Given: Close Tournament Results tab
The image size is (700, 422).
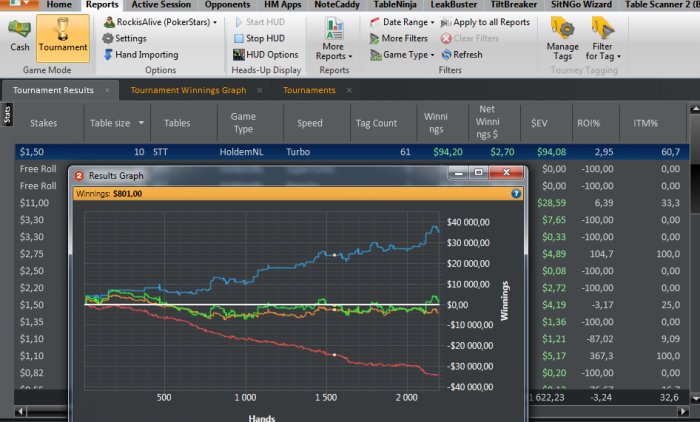Looking at the screenshot, I should pos(107,90).
